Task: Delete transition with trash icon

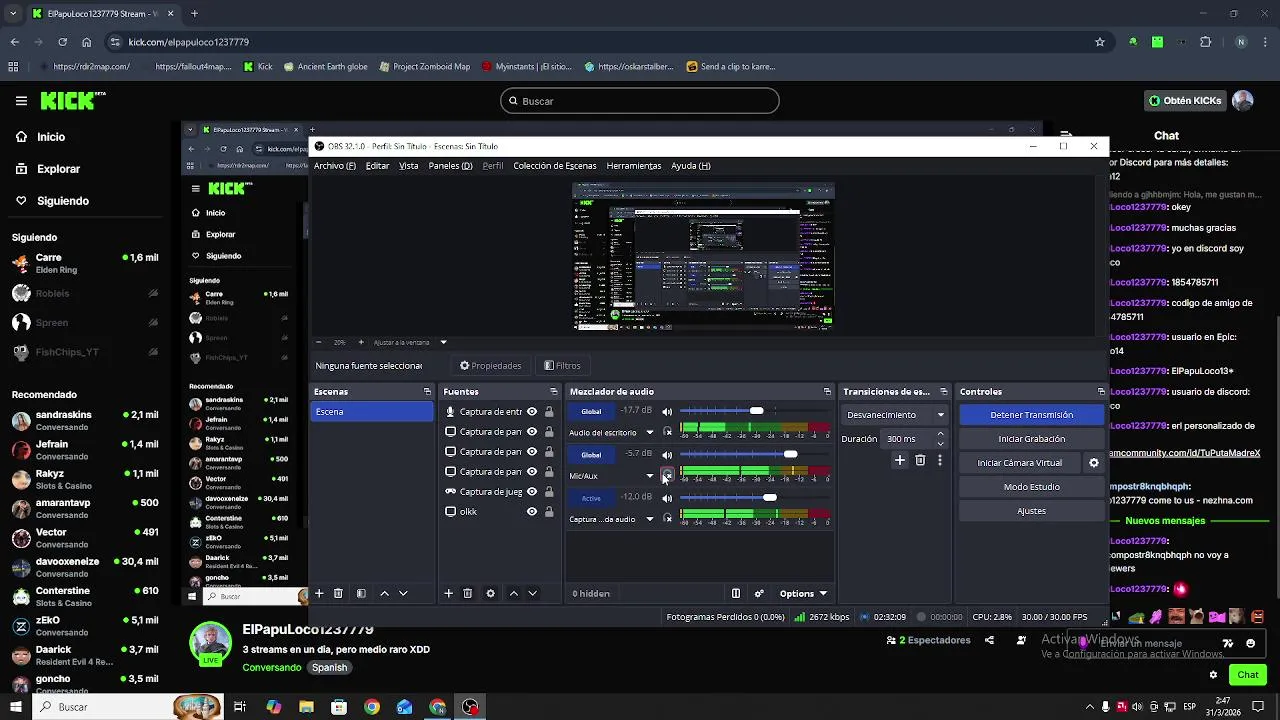Action: click(920, 460)
